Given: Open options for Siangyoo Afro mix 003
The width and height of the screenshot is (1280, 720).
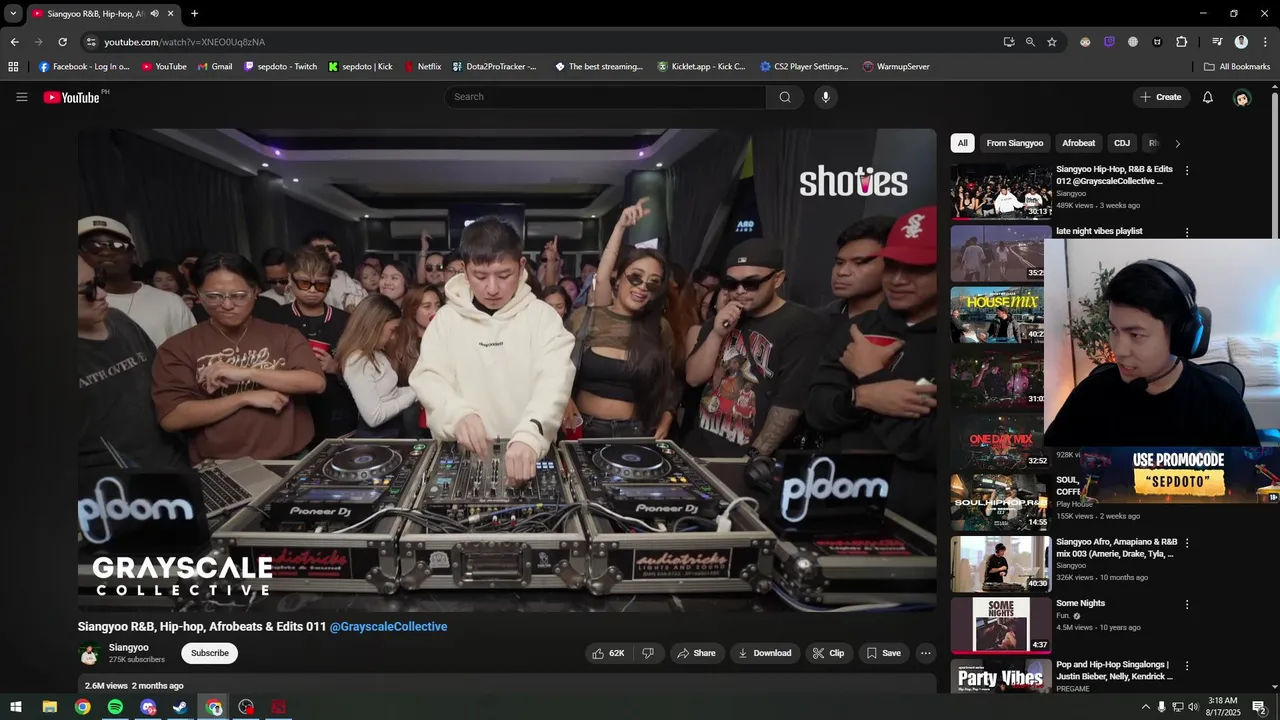Looking at the screenshot, I should 1187,543.
